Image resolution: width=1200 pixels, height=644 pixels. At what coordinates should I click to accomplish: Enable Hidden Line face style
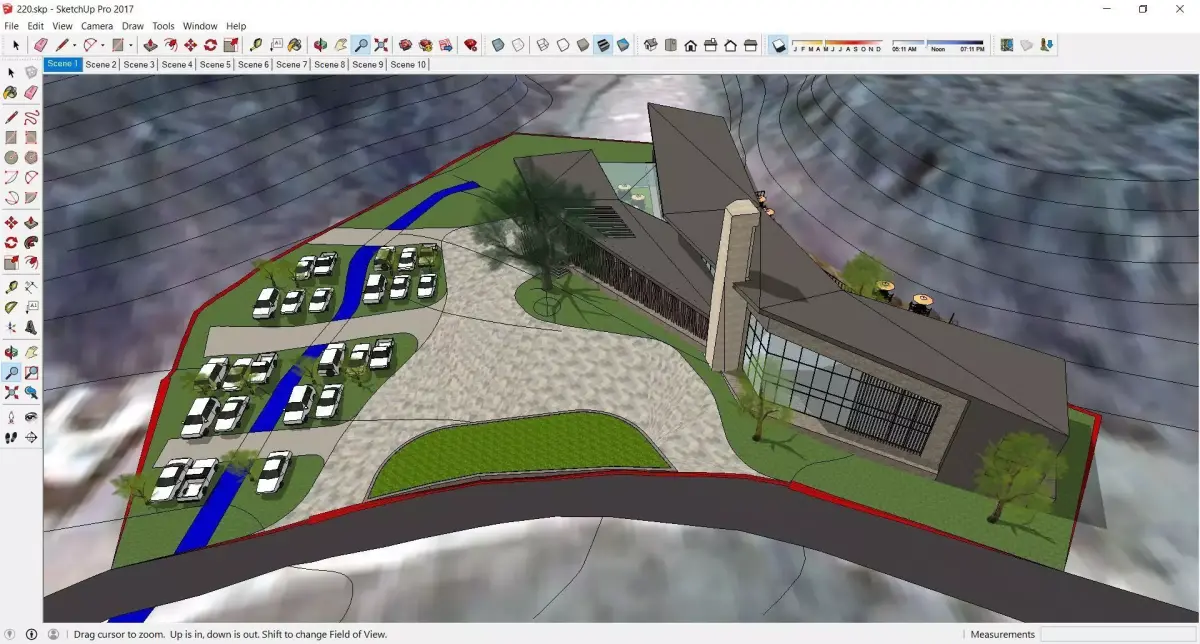563,45
